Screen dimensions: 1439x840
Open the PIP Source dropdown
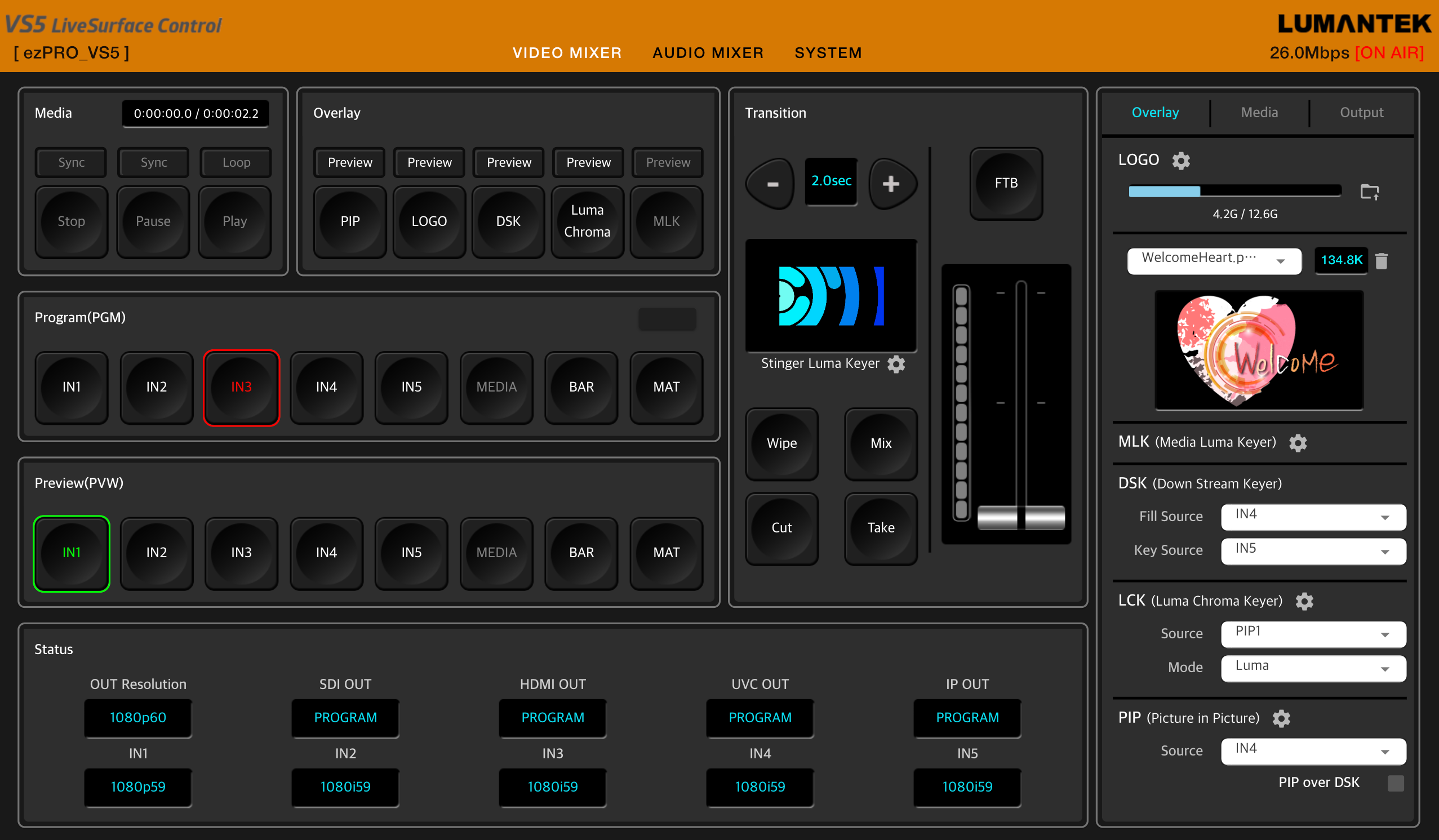1313,751
